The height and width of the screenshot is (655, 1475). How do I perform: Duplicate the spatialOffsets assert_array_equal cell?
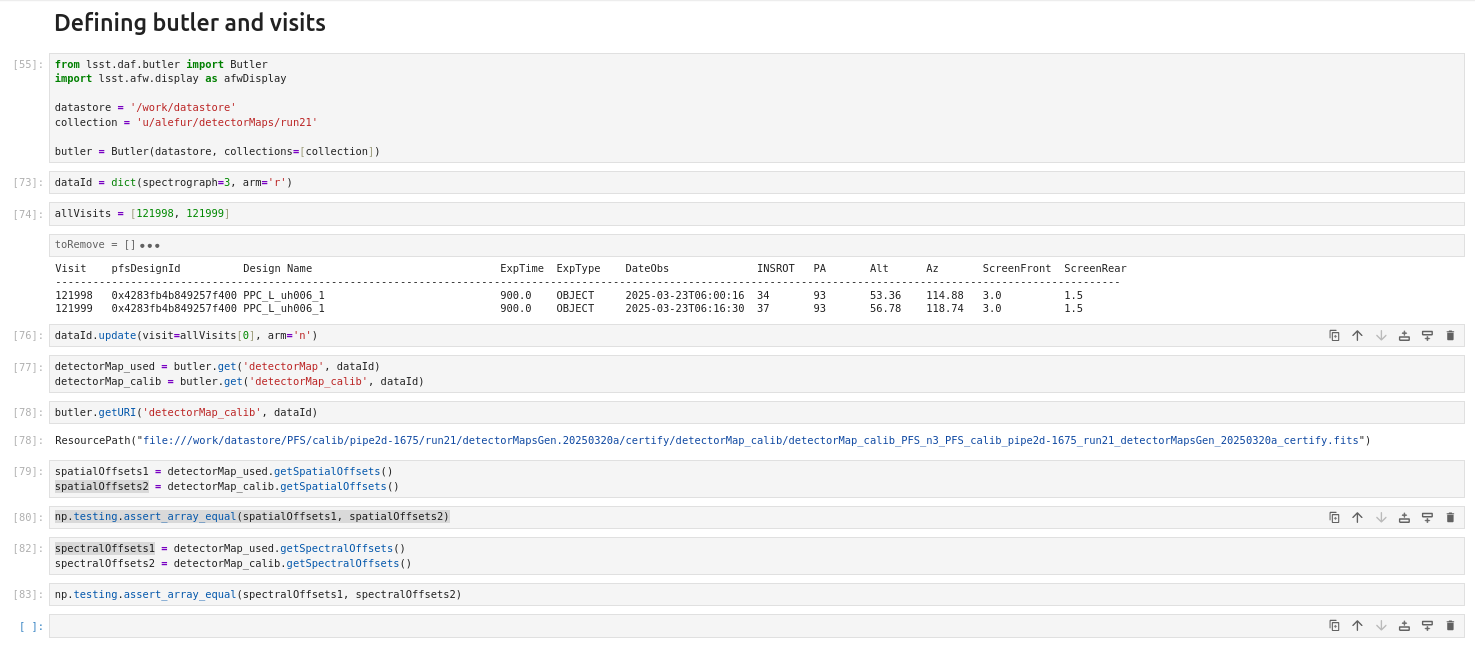(x=1334, y=518)
